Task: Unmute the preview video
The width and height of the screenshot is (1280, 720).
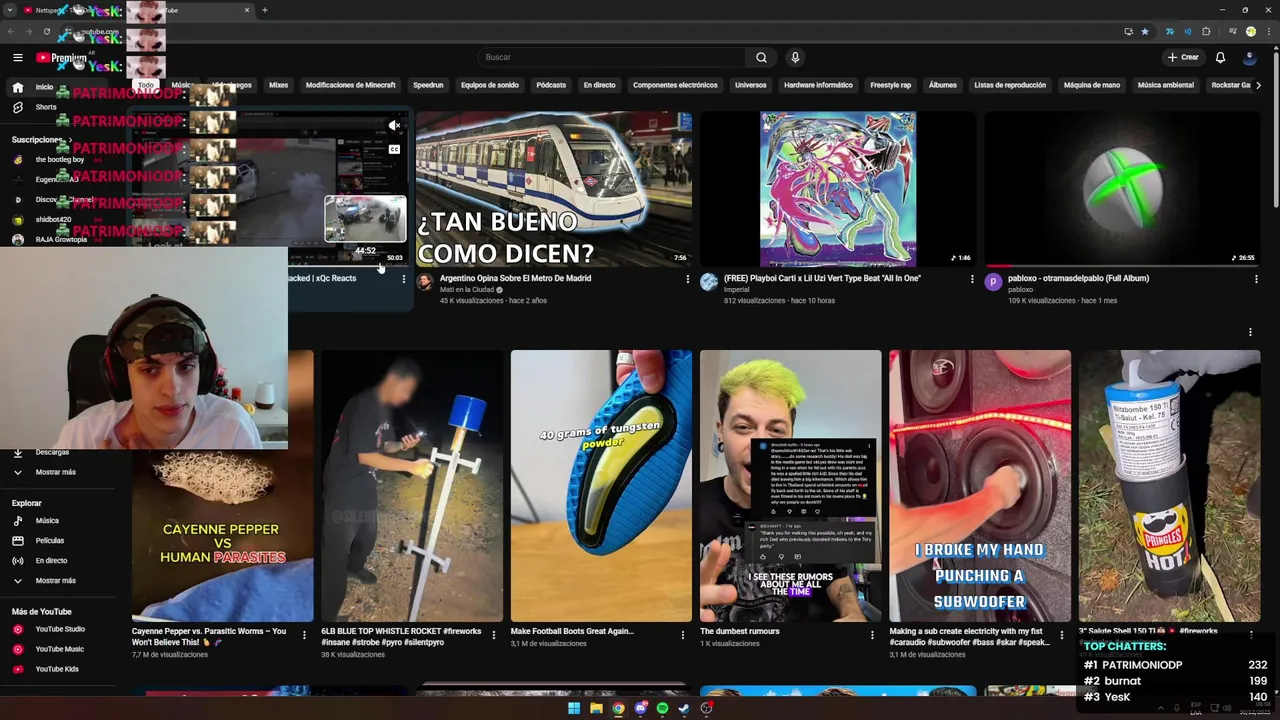Action: tap(394, 126)
